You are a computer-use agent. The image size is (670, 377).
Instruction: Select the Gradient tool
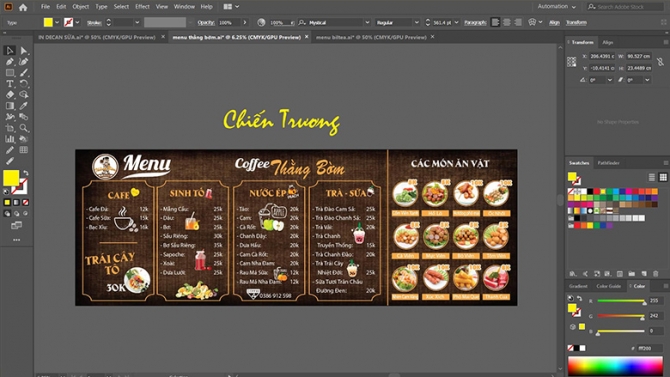click(x=10, y=106)
